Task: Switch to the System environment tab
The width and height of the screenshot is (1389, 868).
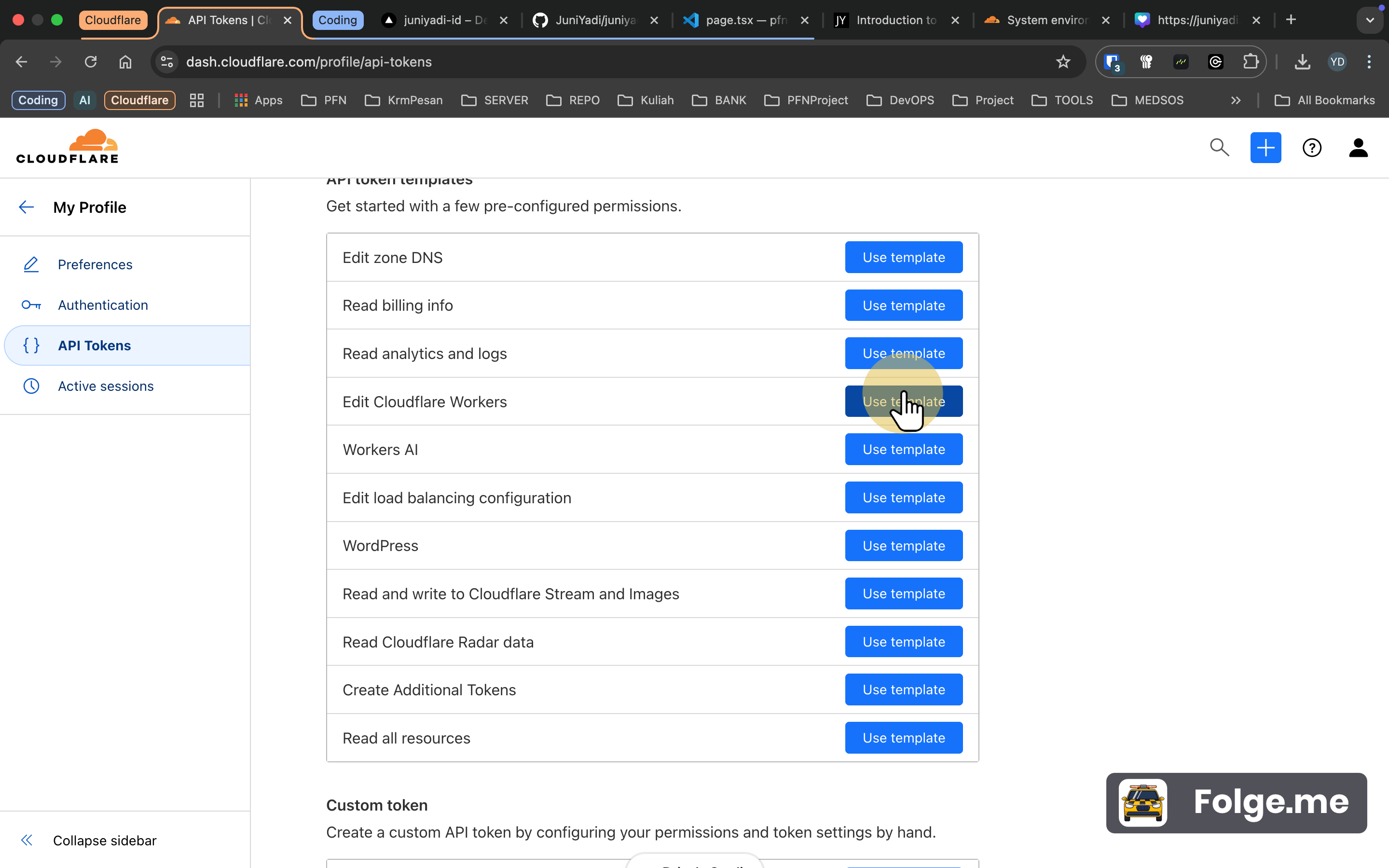Action: pyautogui.click(x=1047, y=20)
